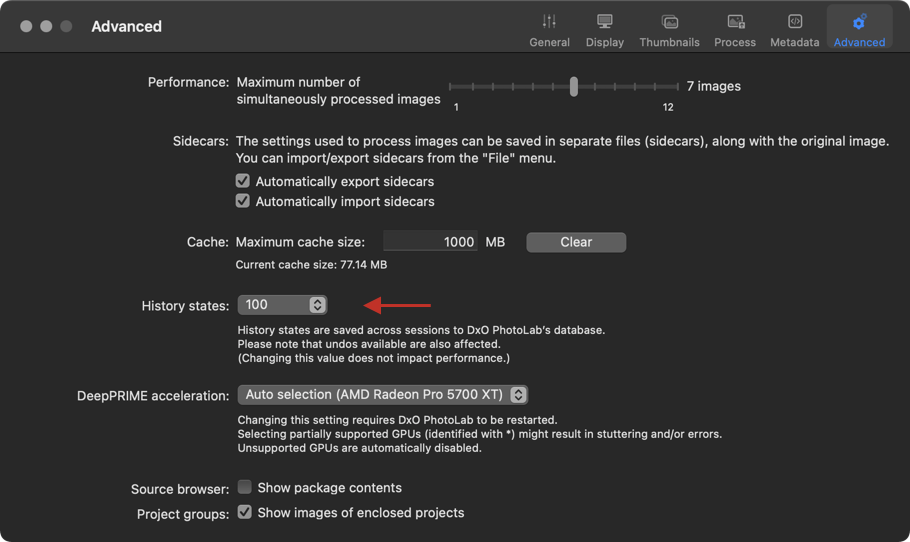The width and height of the screenshot is (910, 542).
Task: Open the Metadata preferences icon
Action: pos(795,21)
